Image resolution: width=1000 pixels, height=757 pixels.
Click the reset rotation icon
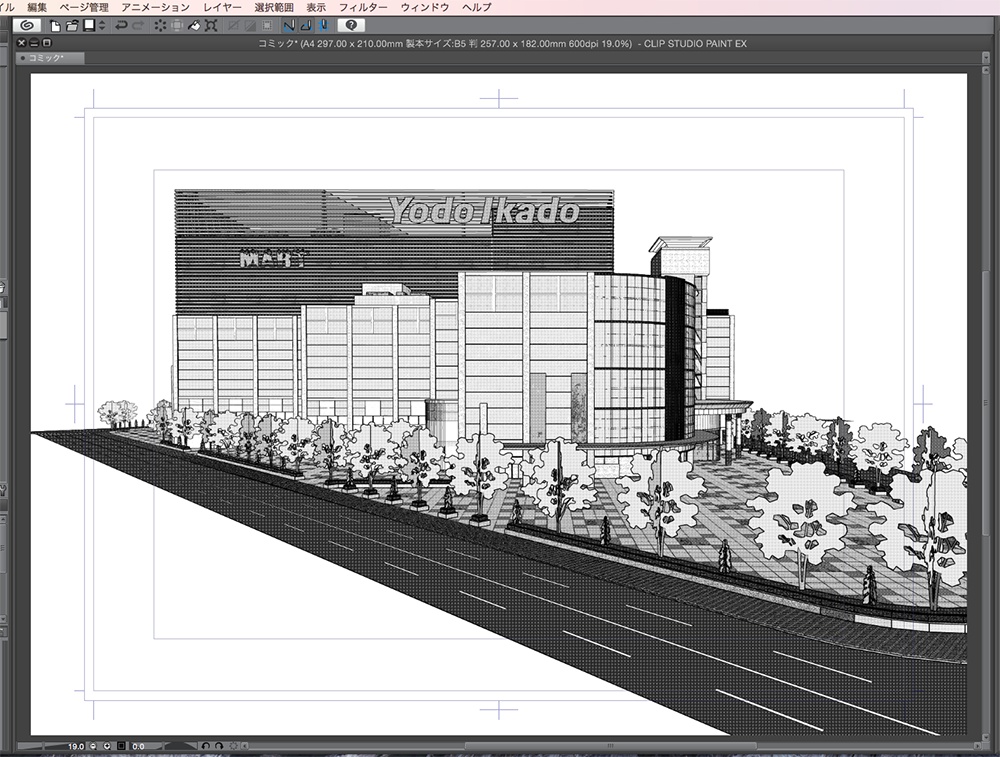click(233, 746)
